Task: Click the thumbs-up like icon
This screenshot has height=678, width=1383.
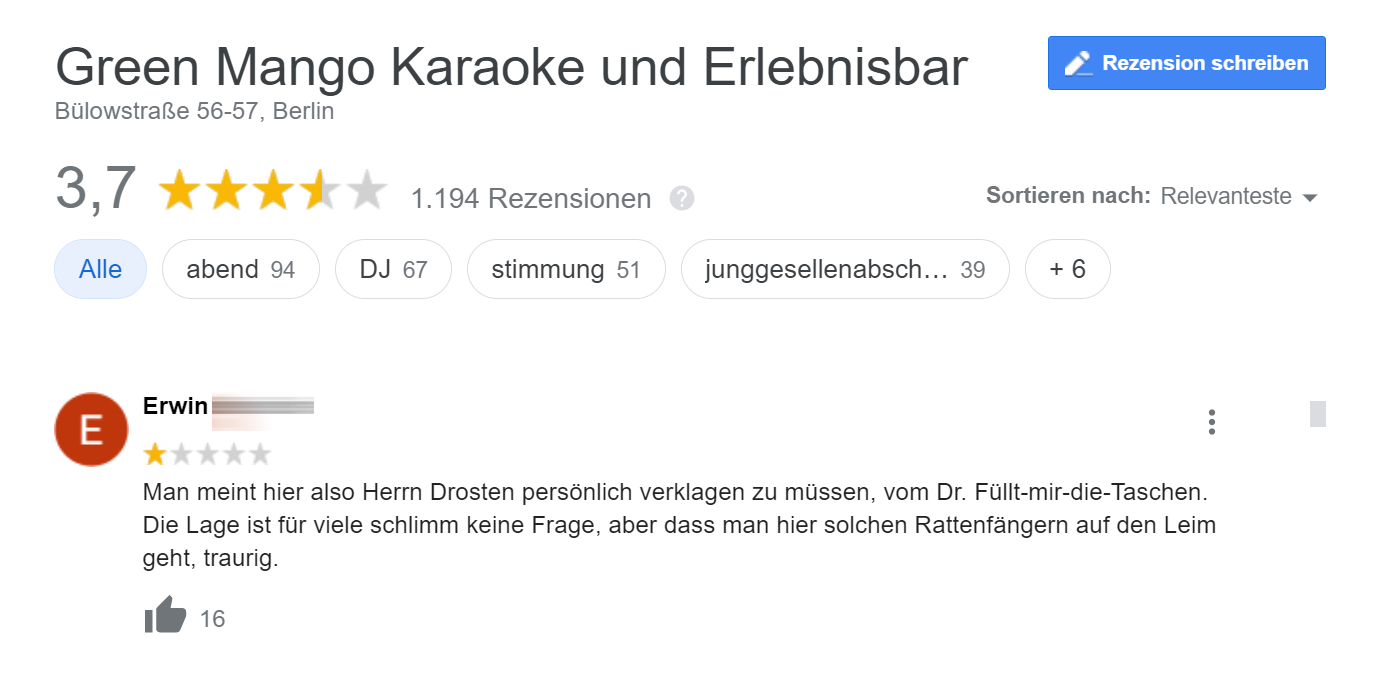Action: coord(165,615)
